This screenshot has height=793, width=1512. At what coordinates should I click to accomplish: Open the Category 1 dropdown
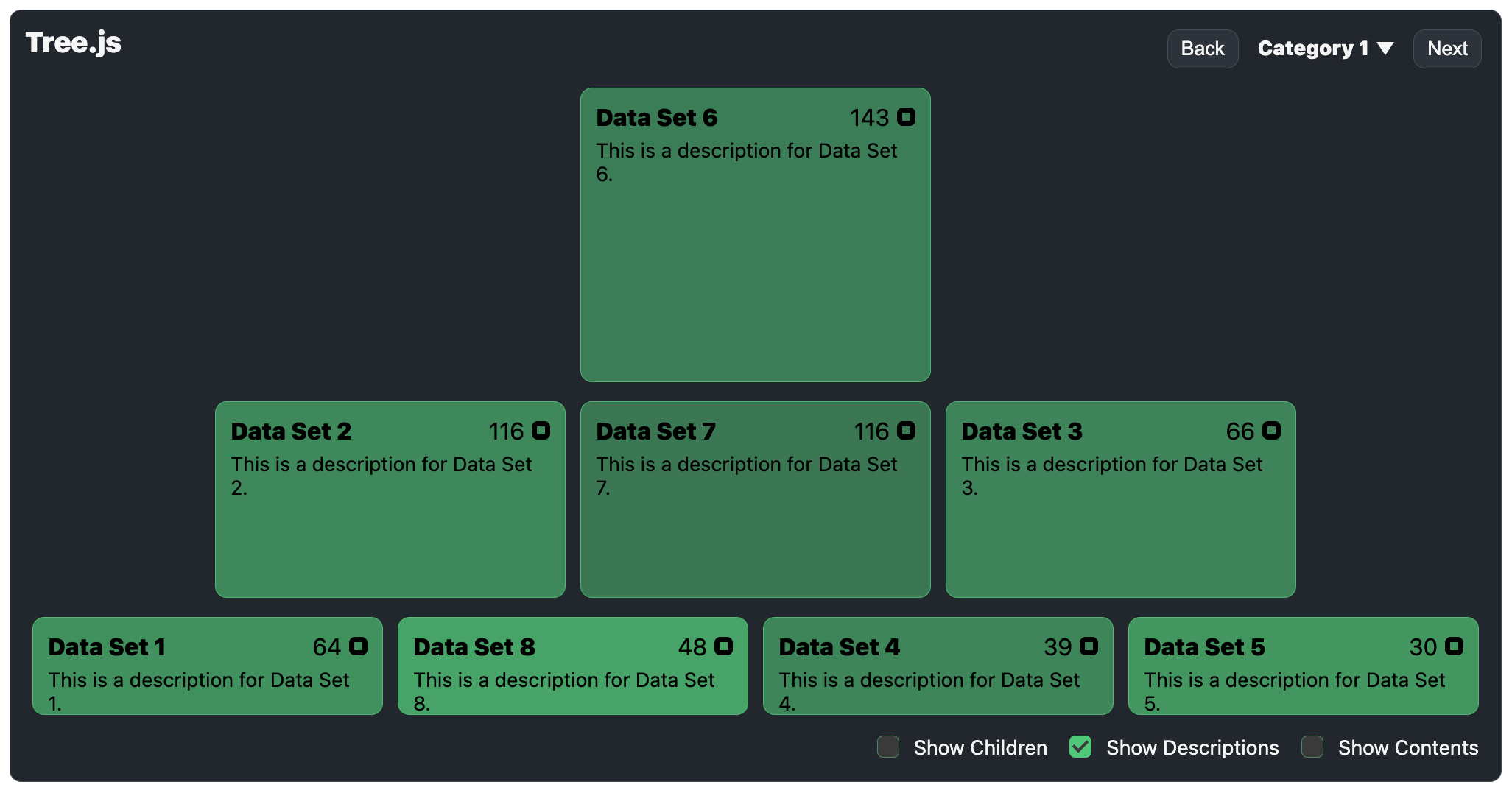point(1313,49)
